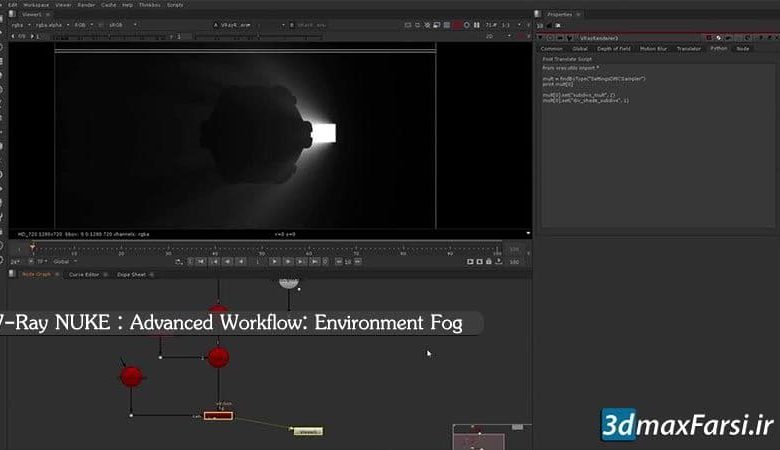
Task: Close the VRayRenderer properties panel
Action: (775, 38)
